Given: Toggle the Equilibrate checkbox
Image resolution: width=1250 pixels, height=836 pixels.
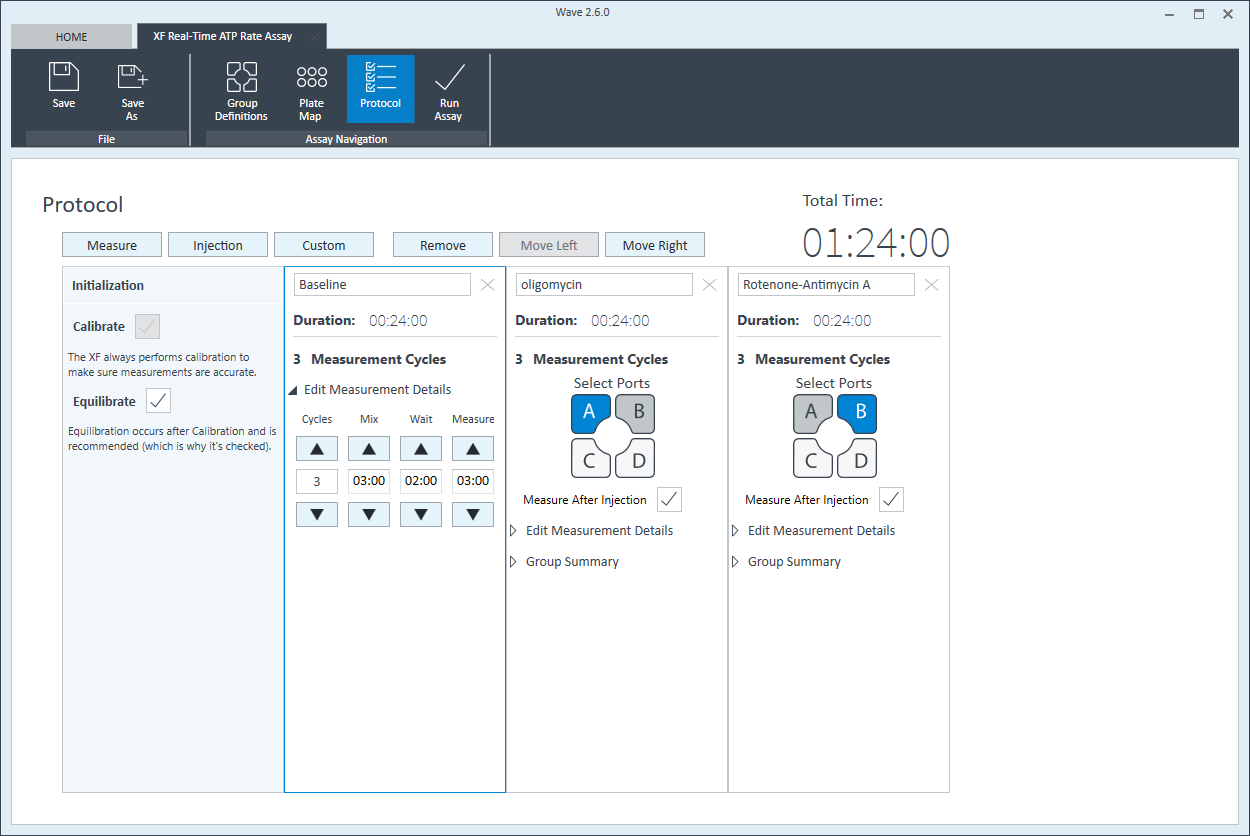Looking at the screenshot, I should pyautogui.click(x=158, y=401).
